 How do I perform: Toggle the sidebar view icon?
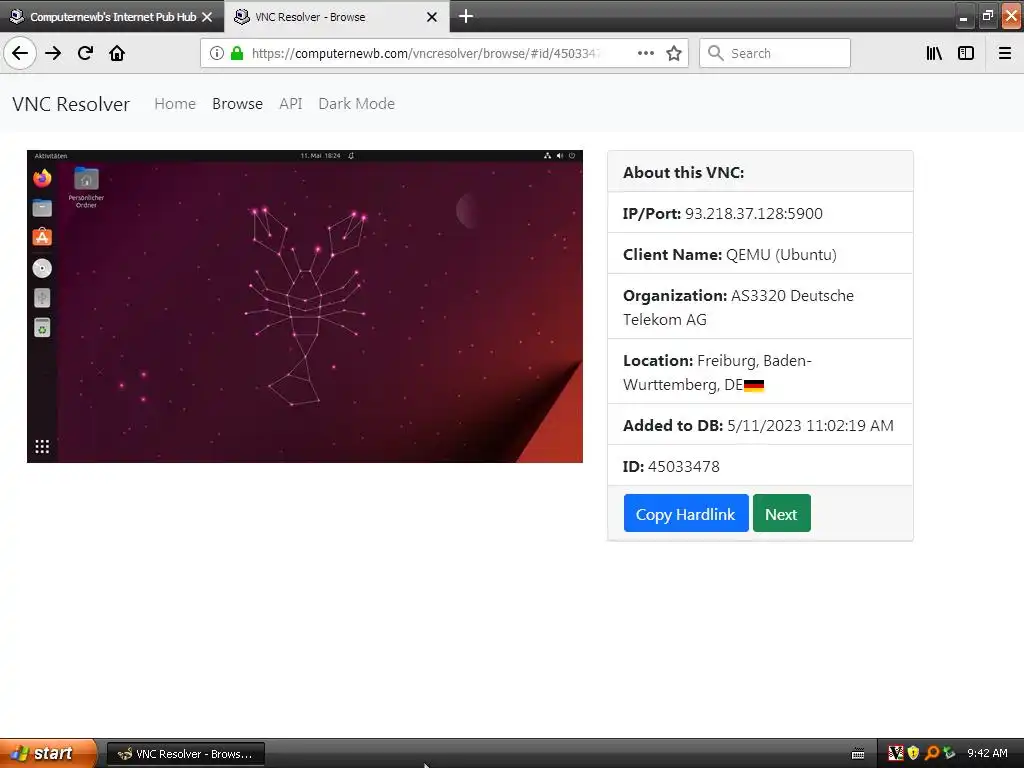[966, 53]
